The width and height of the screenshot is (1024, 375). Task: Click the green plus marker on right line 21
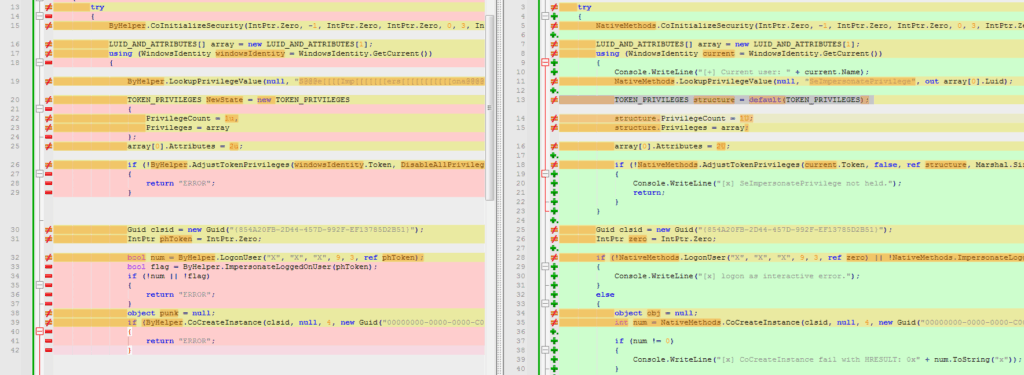click(554, 193)
